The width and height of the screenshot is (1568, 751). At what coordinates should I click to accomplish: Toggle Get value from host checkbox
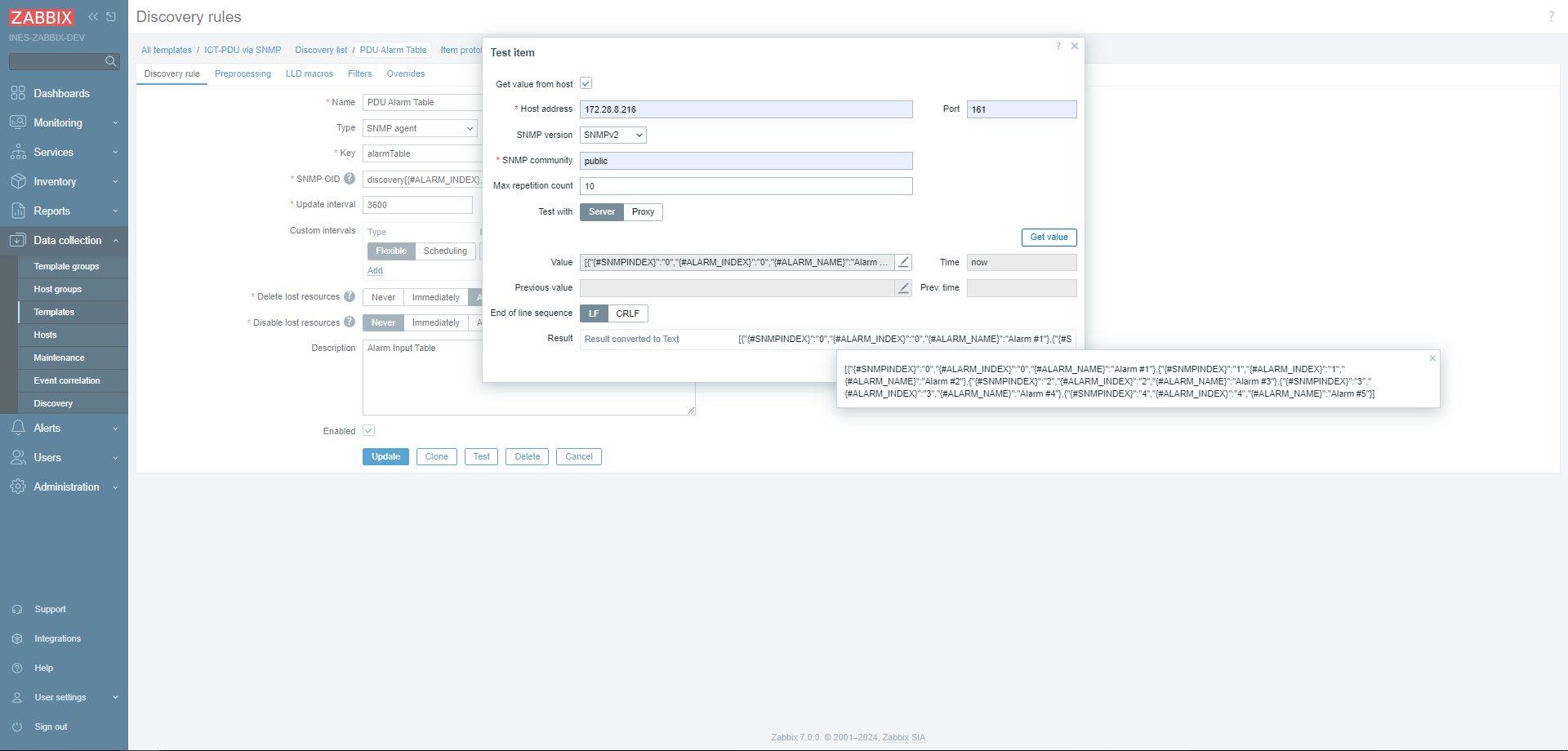(586, 83)
